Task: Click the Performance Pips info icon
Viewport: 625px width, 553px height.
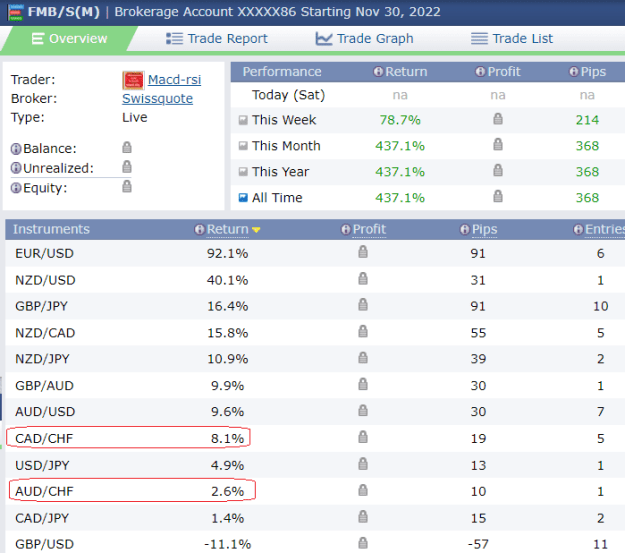Action: [574, 72]
